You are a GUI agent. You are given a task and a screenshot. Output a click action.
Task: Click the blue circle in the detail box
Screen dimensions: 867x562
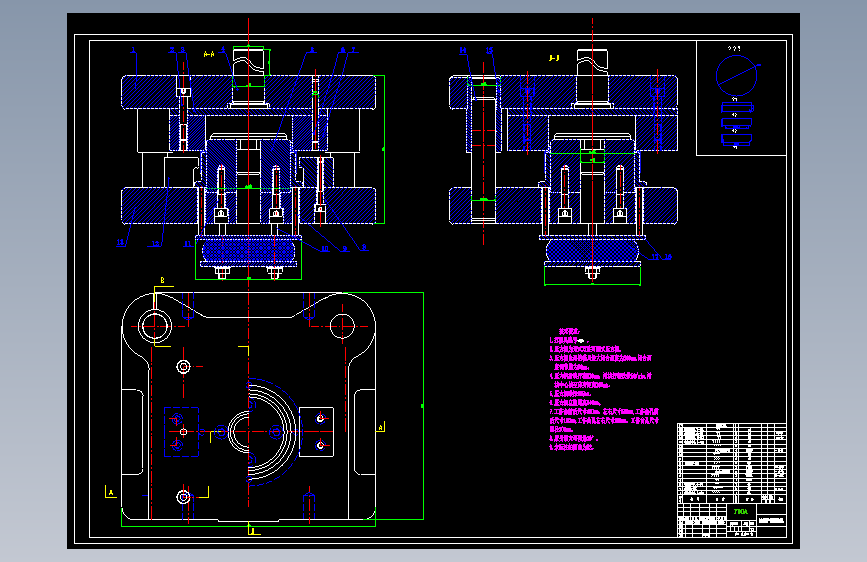pyautogui.click(x=737, y=76)
